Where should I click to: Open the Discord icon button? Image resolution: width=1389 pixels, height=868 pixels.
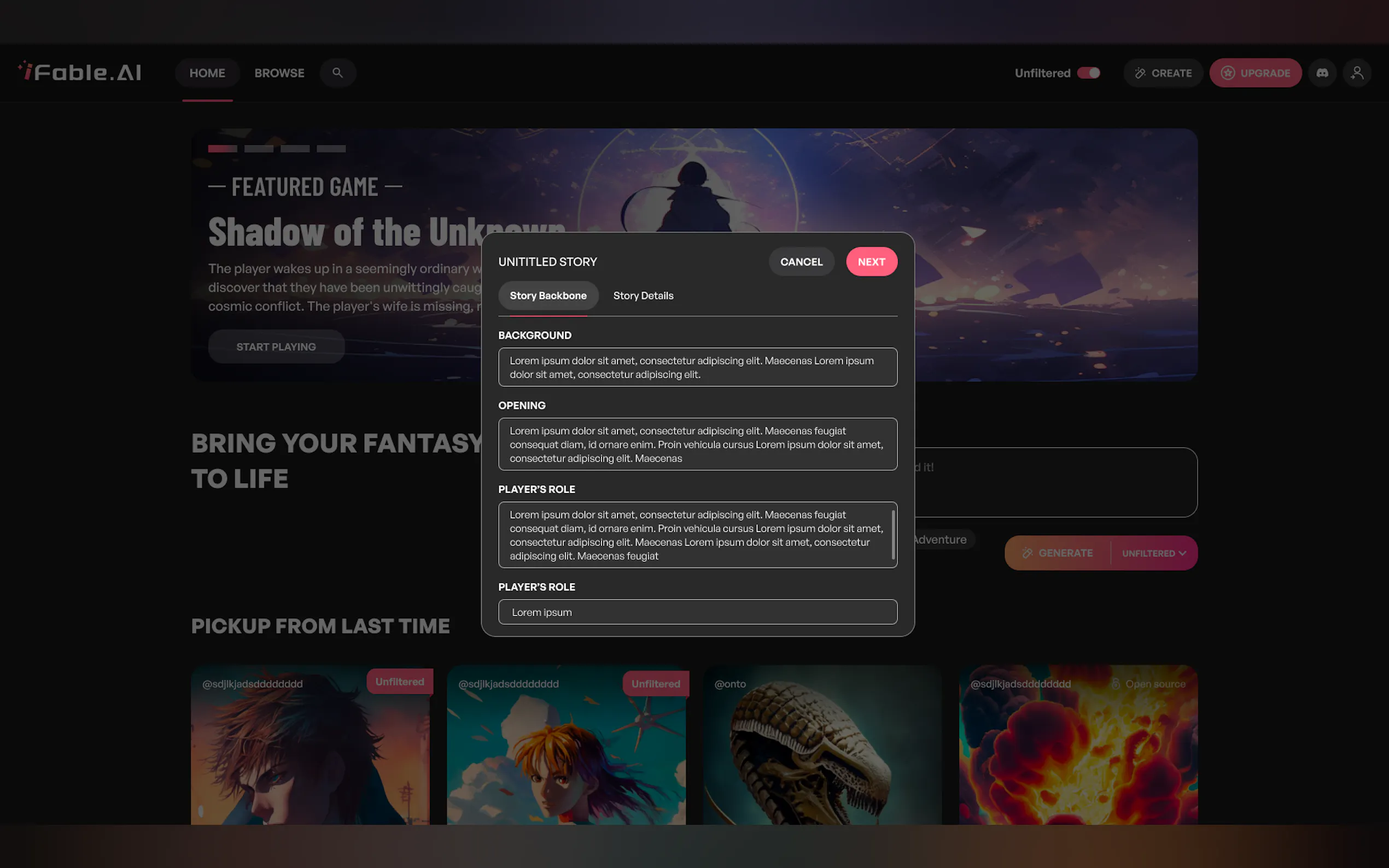1322,73
